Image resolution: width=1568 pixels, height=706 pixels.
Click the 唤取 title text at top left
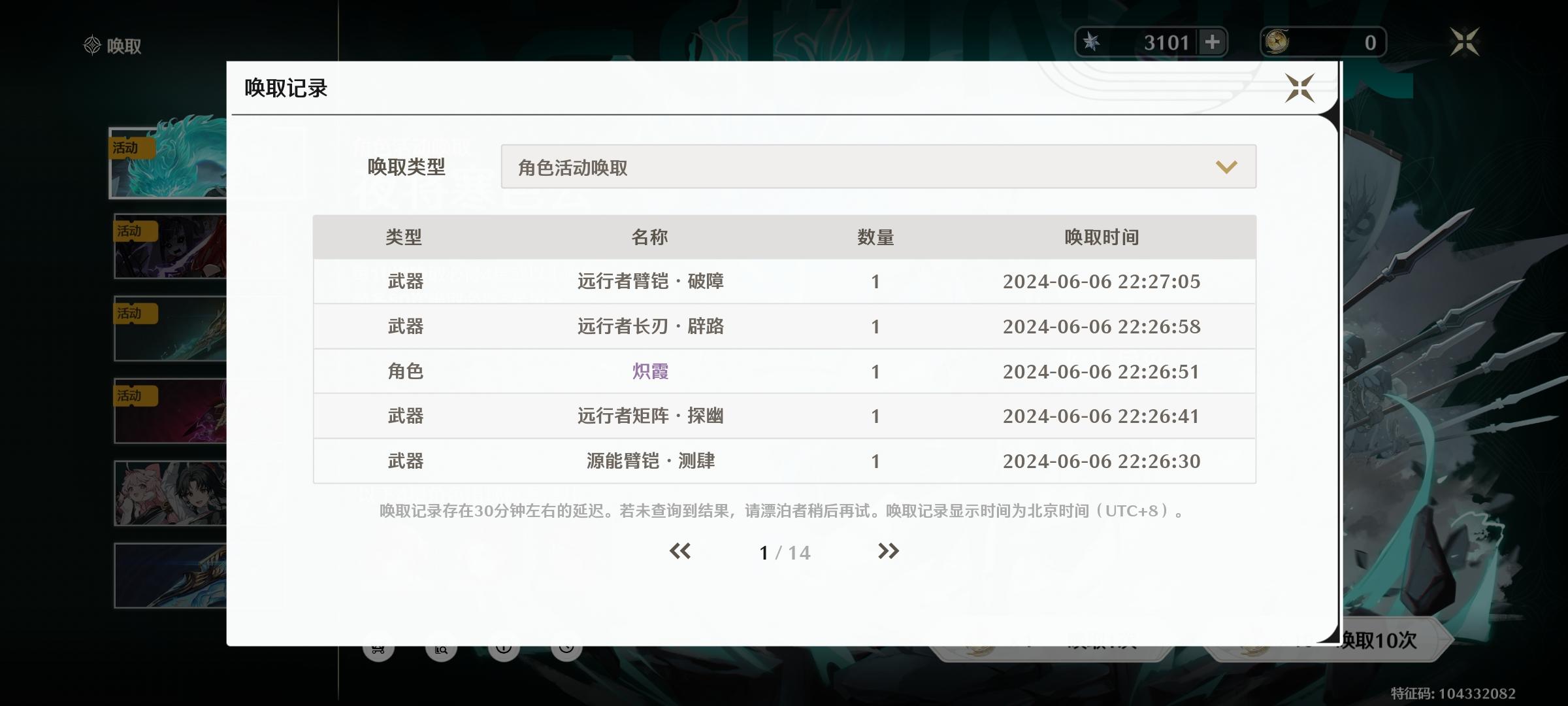pyautogui.click(x=124, y=46)
